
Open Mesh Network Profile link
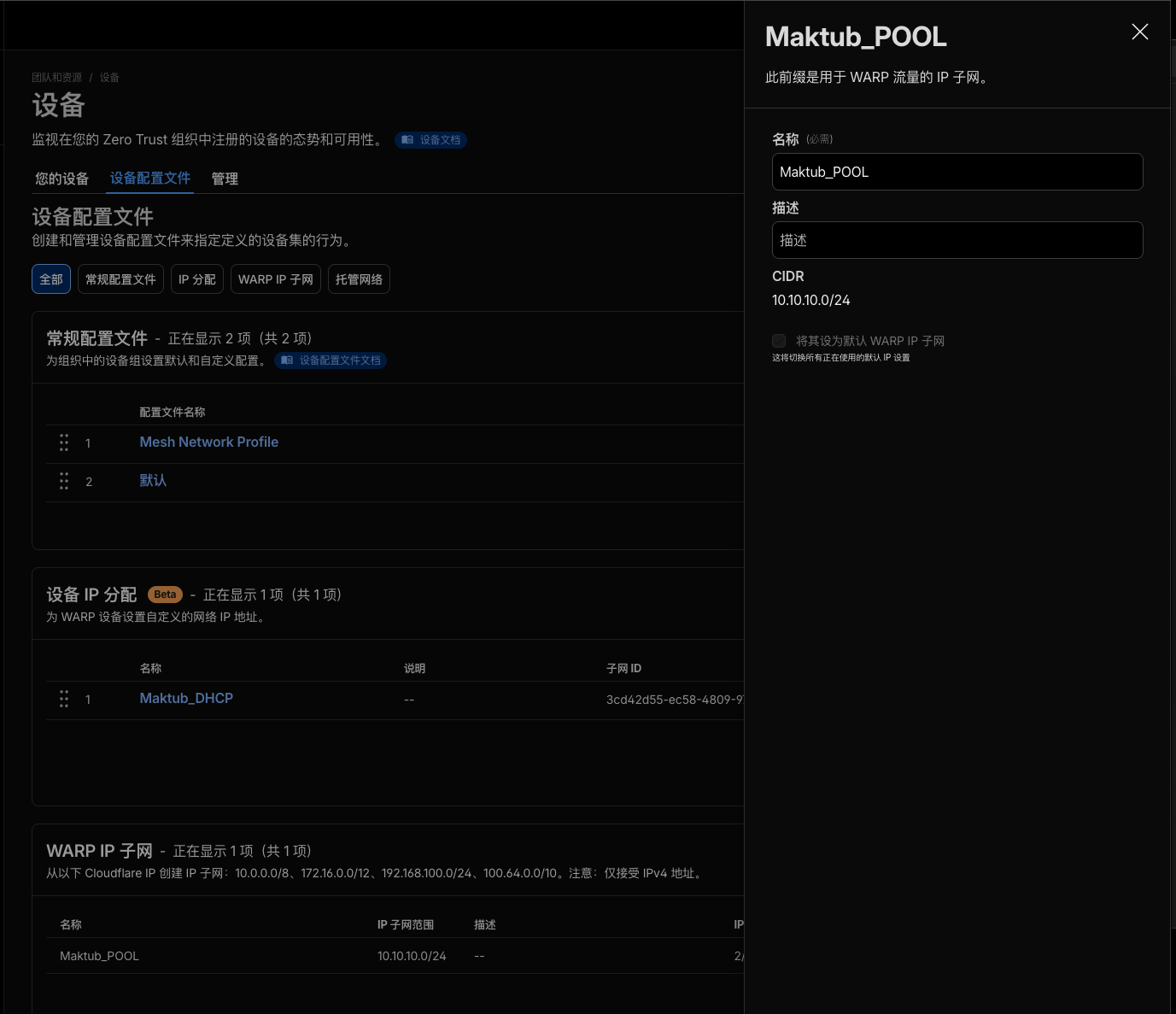(x=209, y=443)
